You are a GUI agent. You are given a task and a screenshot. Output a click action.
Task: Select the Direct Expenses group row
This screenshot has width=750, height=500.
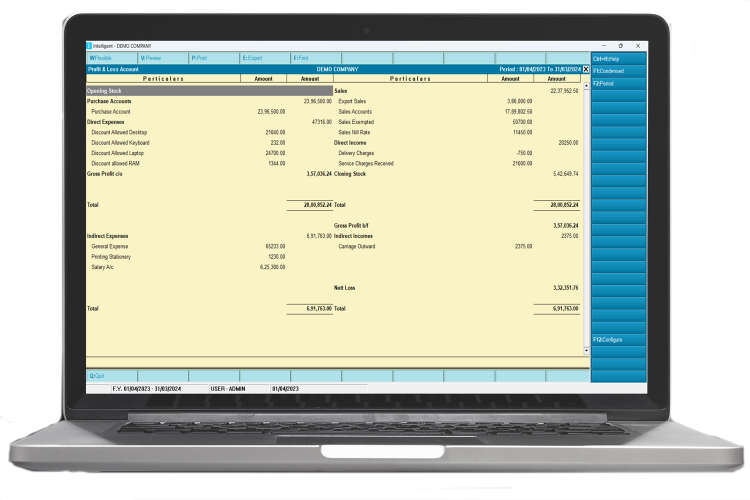[210, 122]
